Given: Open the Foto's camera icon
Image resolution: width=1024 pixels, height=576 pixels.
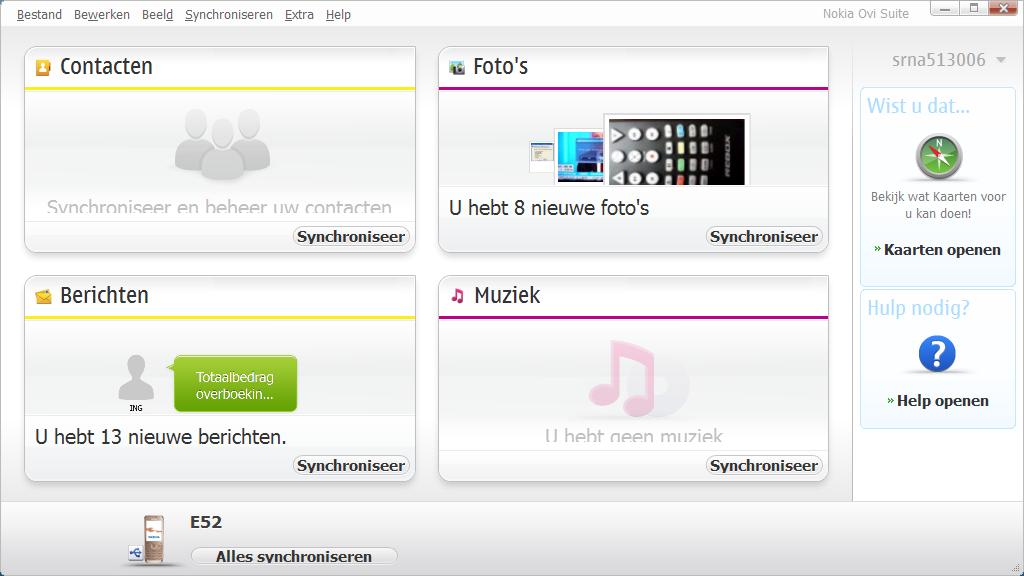Looking at the screenshot, I should click(x=457, y=67).
